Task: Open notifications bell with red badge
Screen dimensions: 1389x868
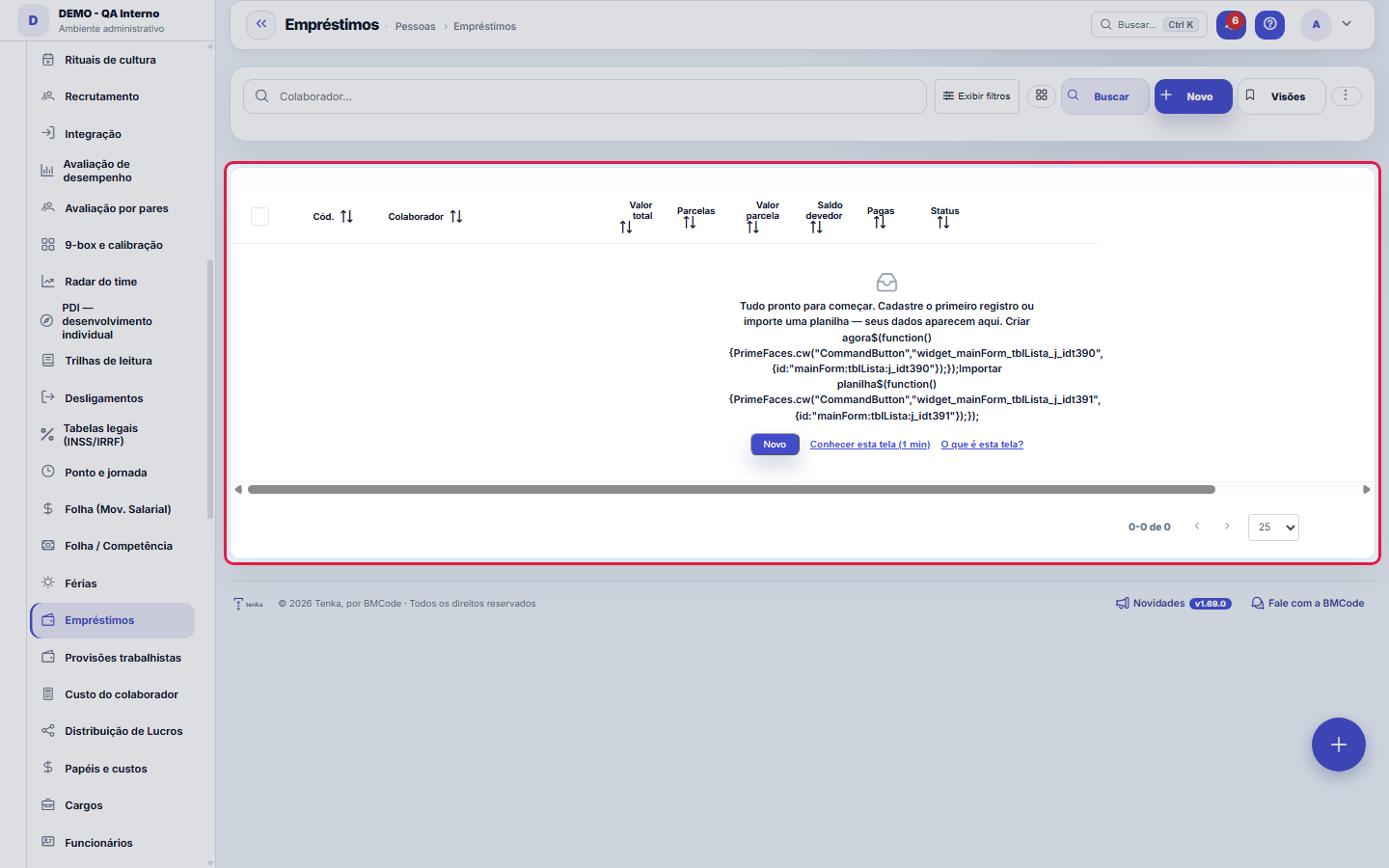Action: point(1231,25)
